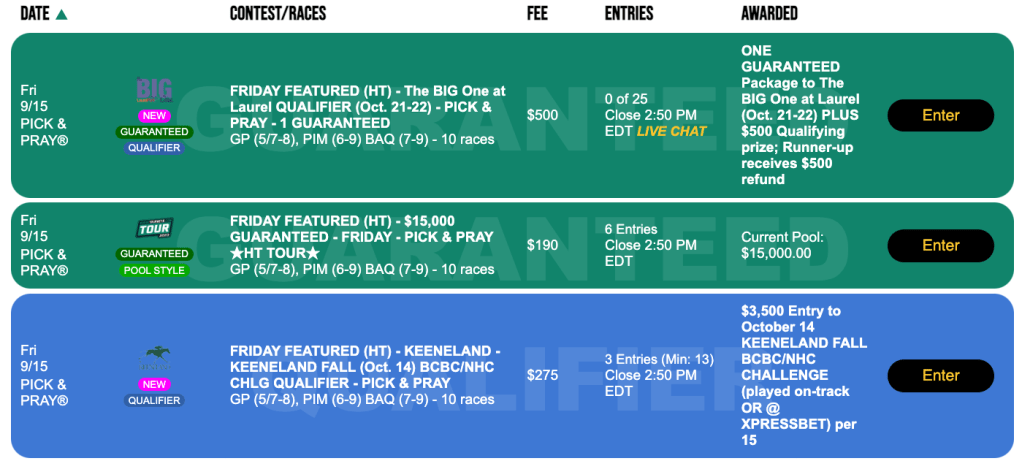
Task: Sort by the CONTEST/RACES column header
Action: tap(277, 14)
